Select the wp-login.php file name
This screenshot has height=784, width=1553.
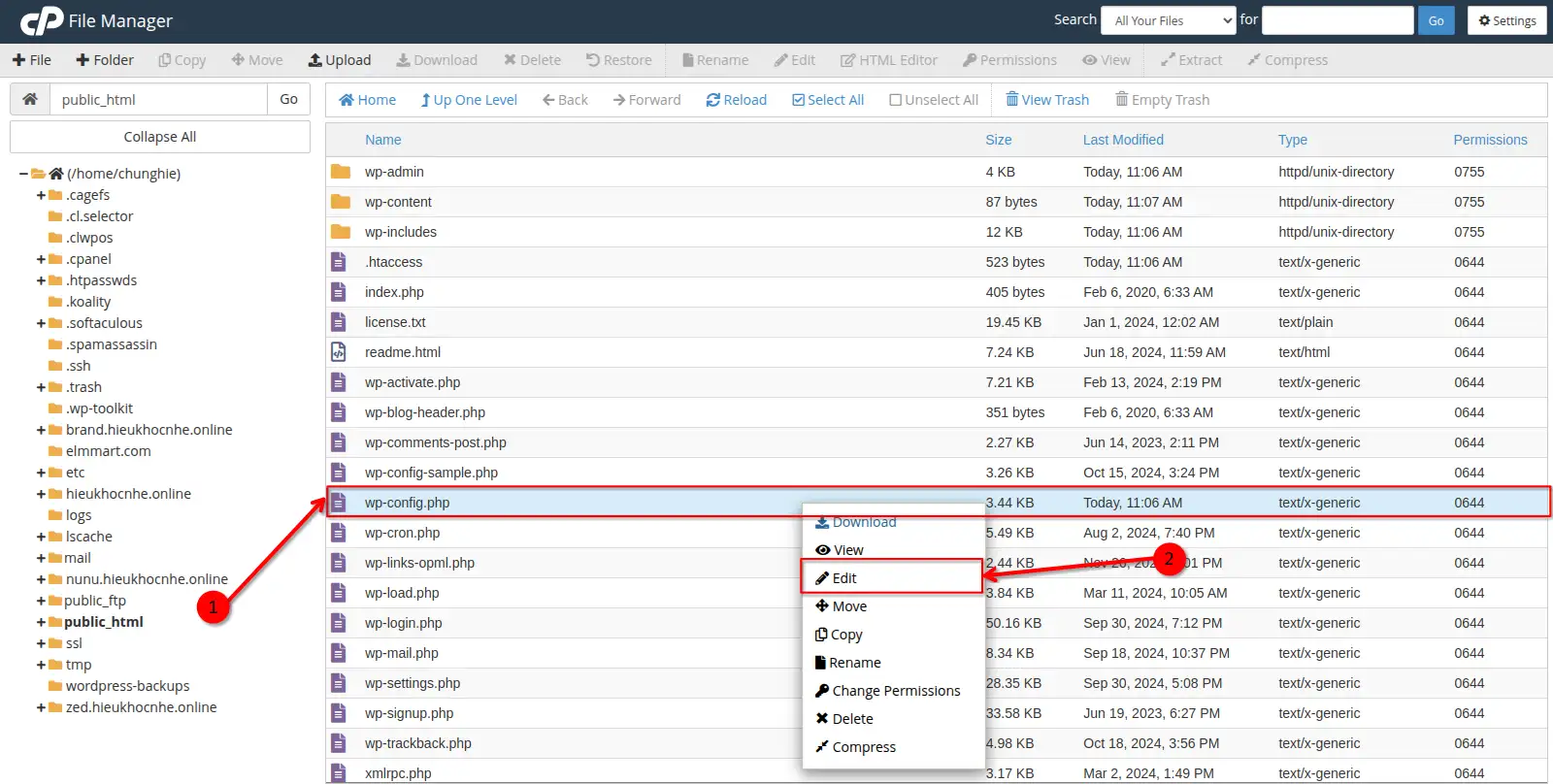pyautogui.click(x=404, y=623)
